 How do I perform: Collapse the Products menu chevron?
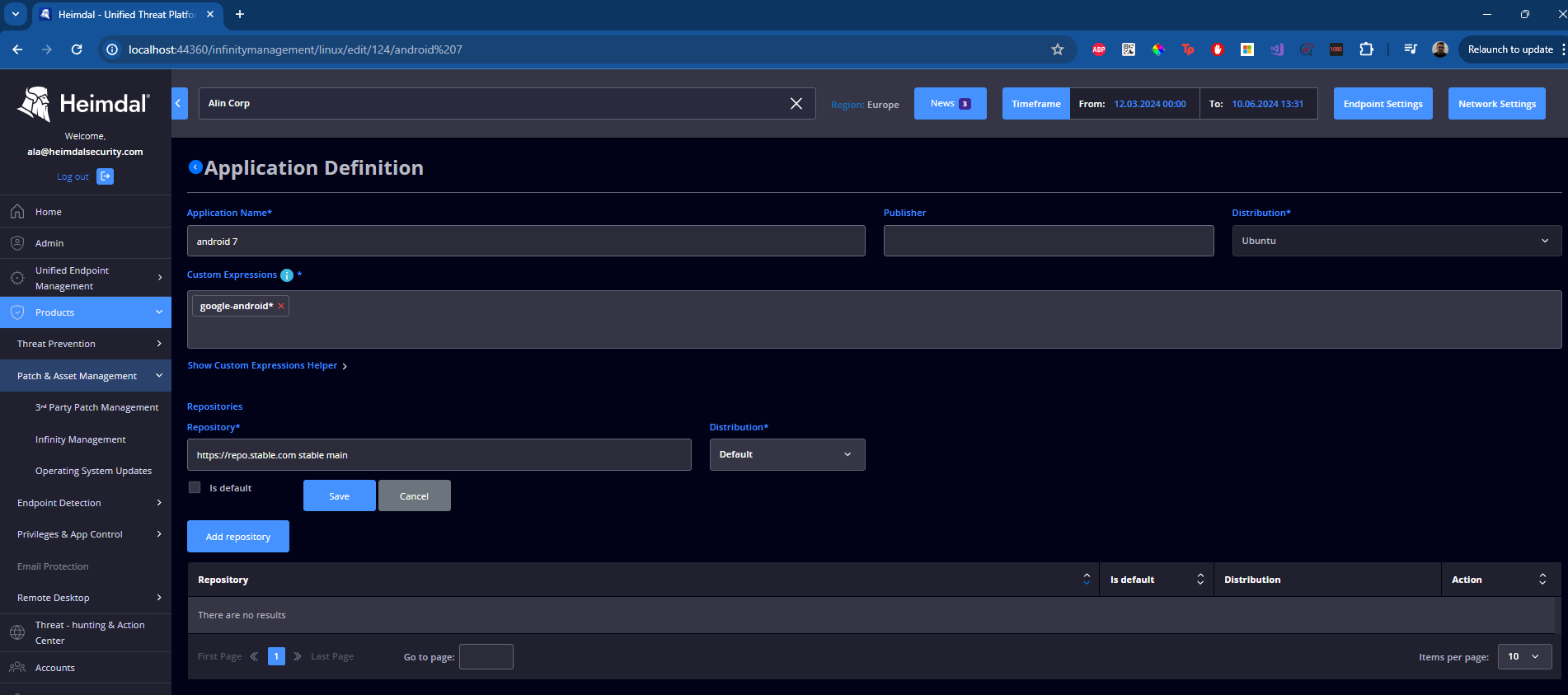pyautogui.click(x=159, y=312)
